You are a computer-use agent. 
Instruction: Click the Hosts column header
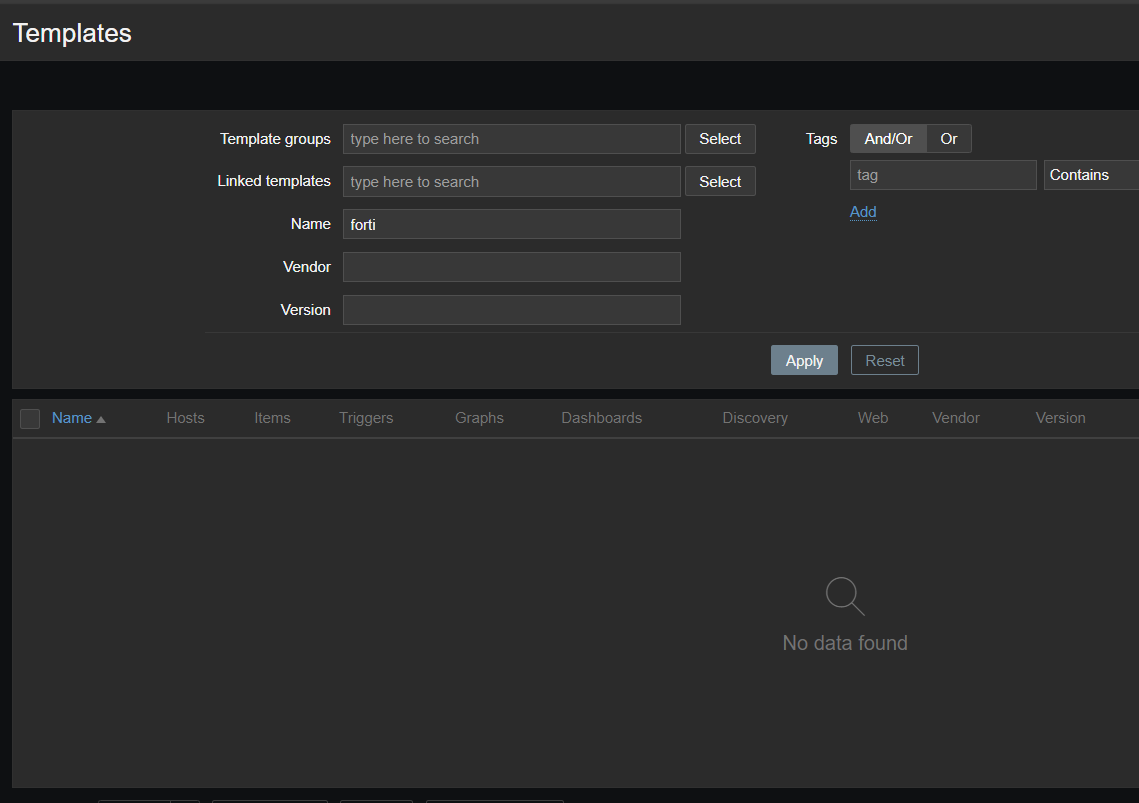(x=185, y=418)
